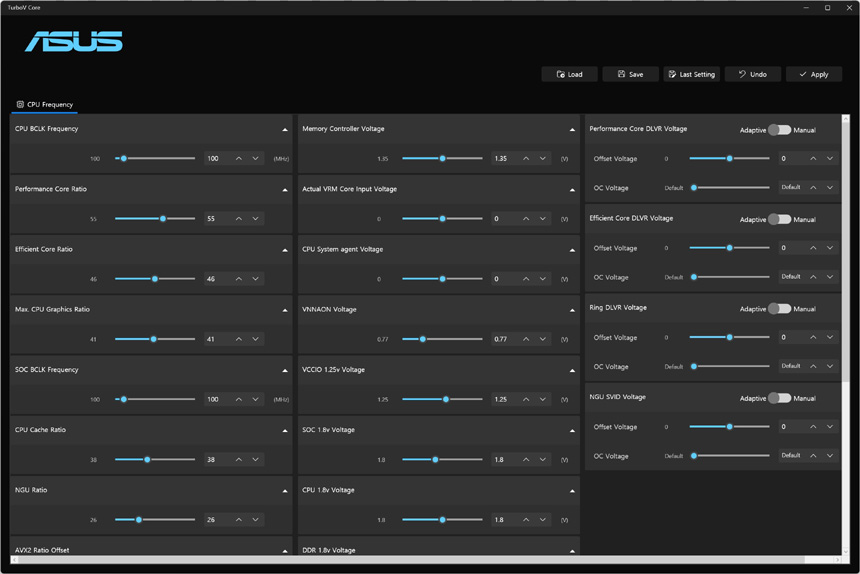Image resolution: width=860 pixels, height=574 pixels.
Task: Collapse the CPU Cache Ratio section
Action: pos(285,431)
